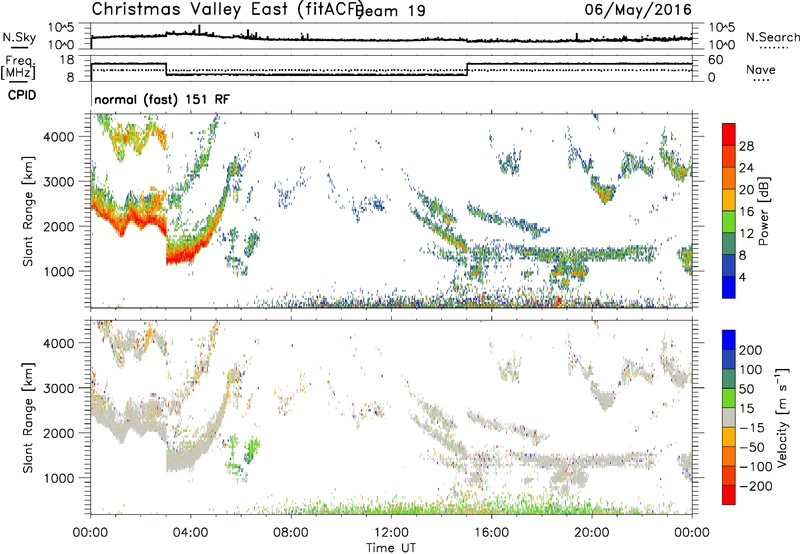Viewport: 800px width, 554px height.
Task: Click the '100' value on Velocity colorbar
Action: (x=751, y=370)
